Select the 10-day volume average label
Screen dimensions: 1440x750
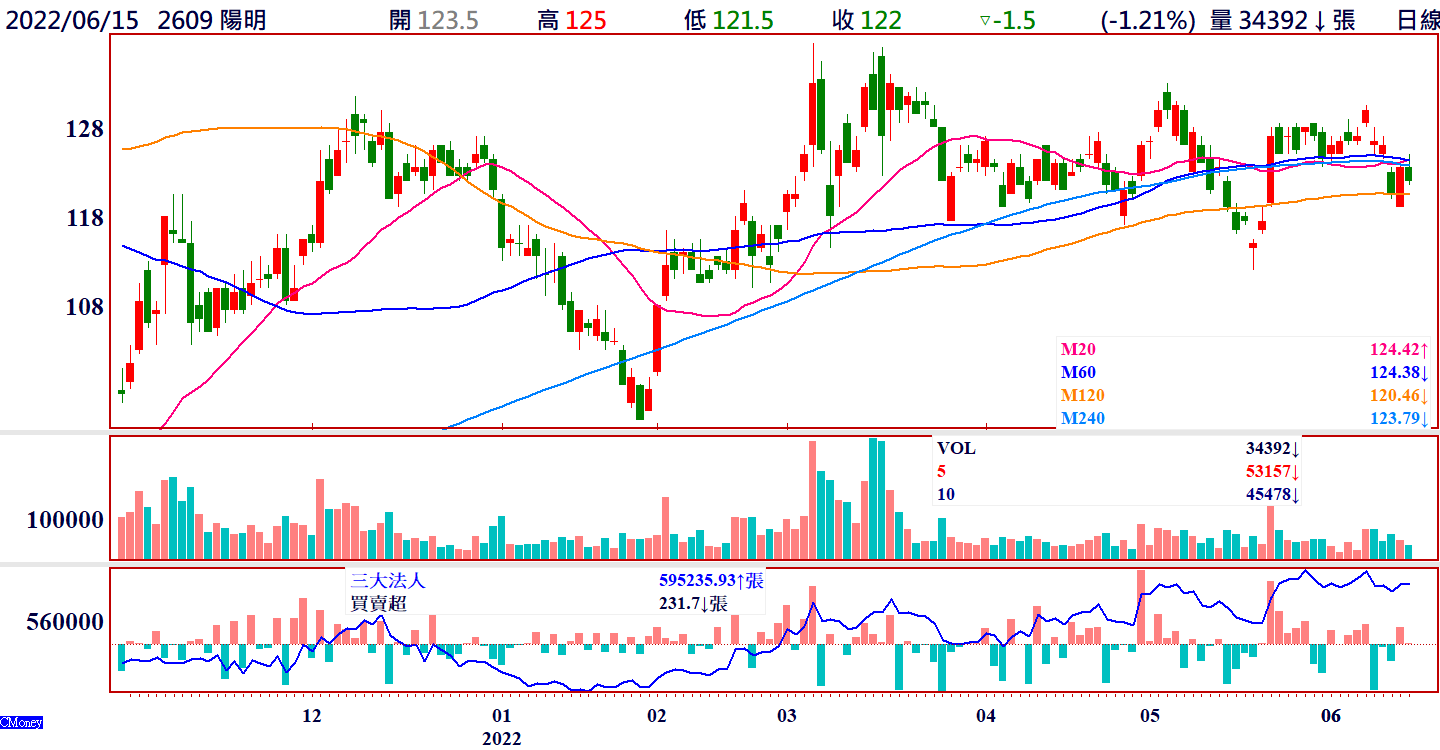945,494
